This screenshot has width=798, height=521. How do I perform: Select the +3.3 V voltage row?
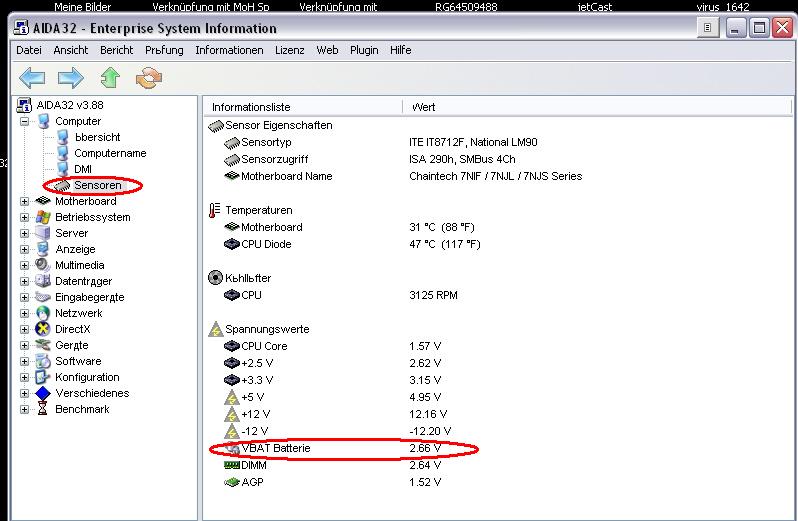(x=332, y=380)
